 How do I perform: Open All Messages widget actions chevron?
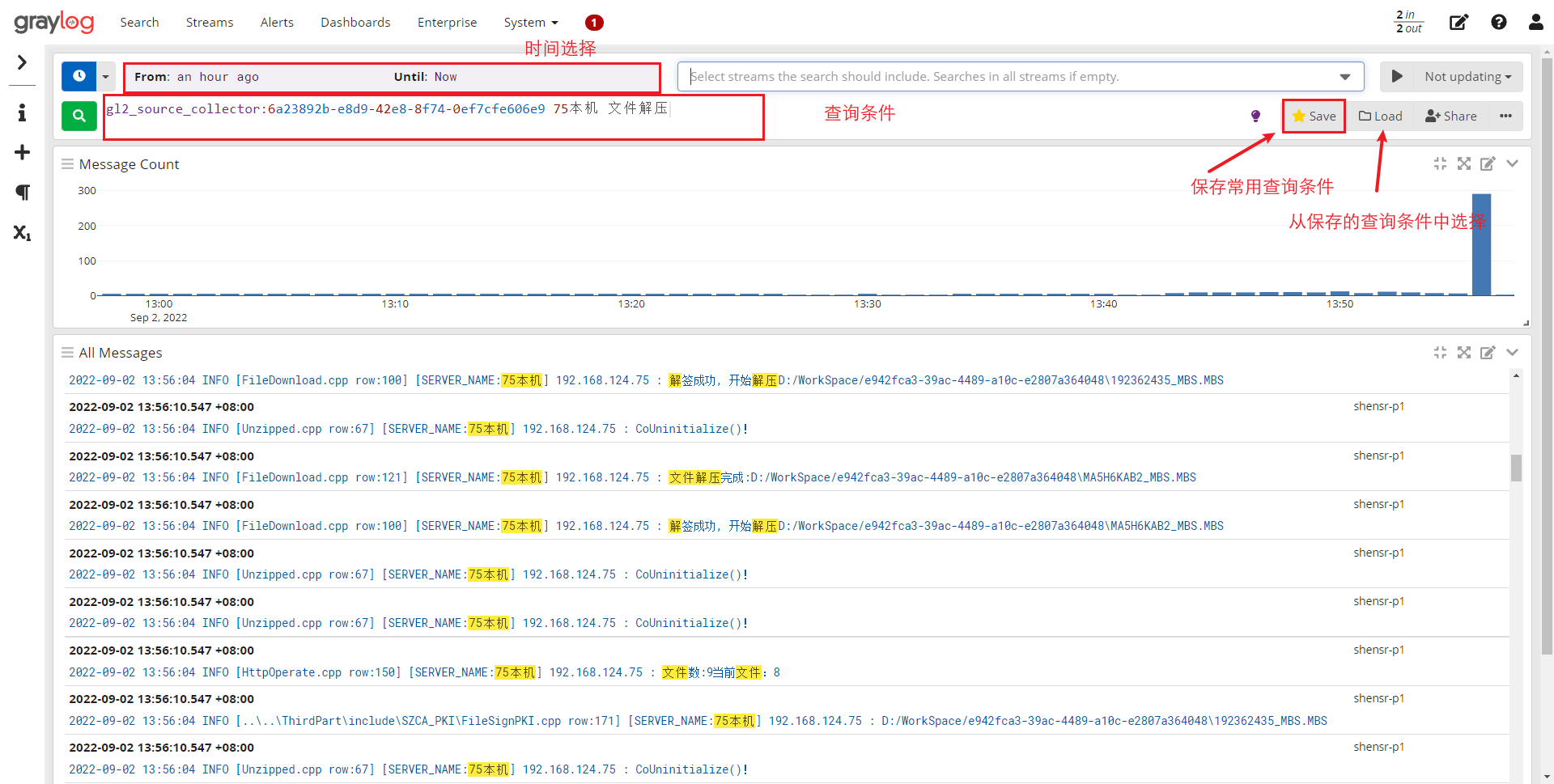coord(1512,352)
